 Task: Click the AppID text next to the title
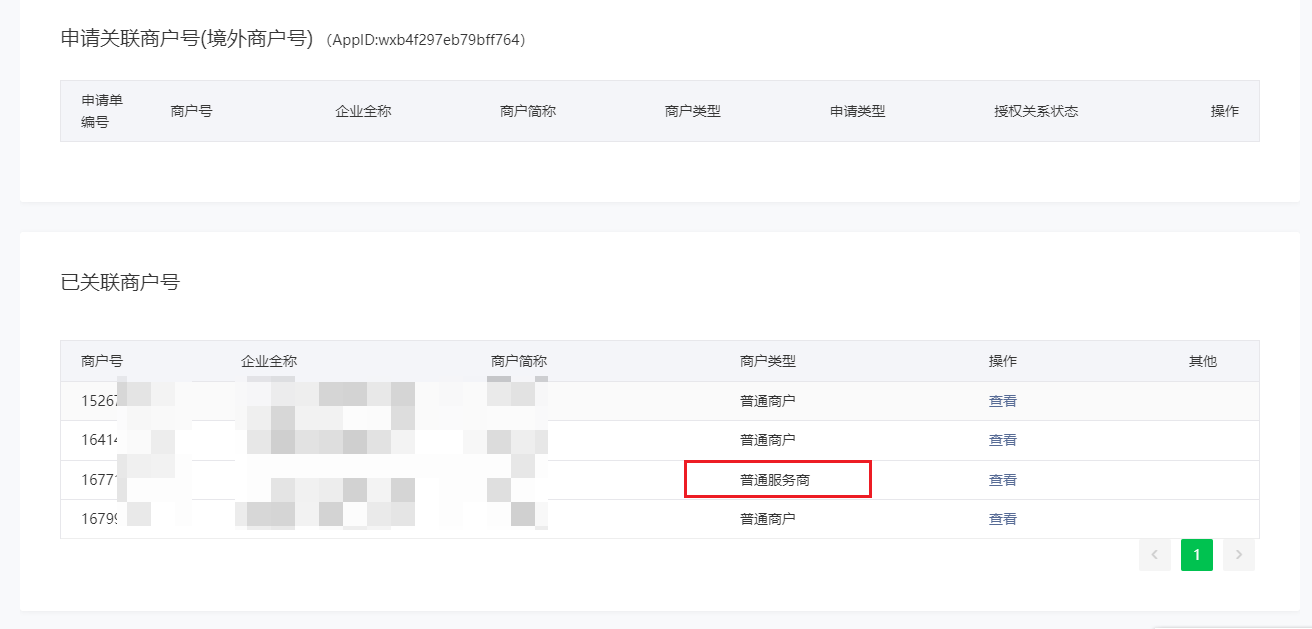427,40
